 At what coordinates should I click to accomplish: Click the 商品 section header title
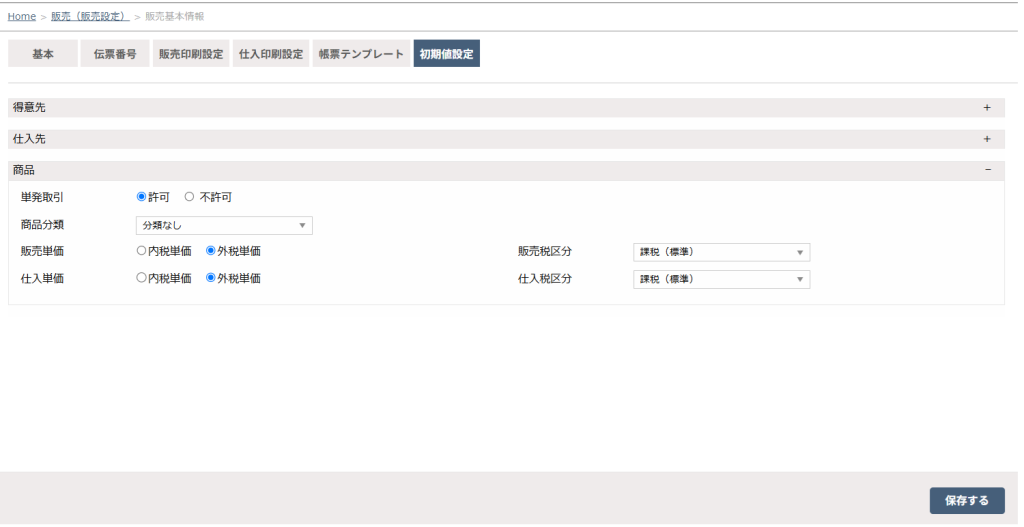24,170
